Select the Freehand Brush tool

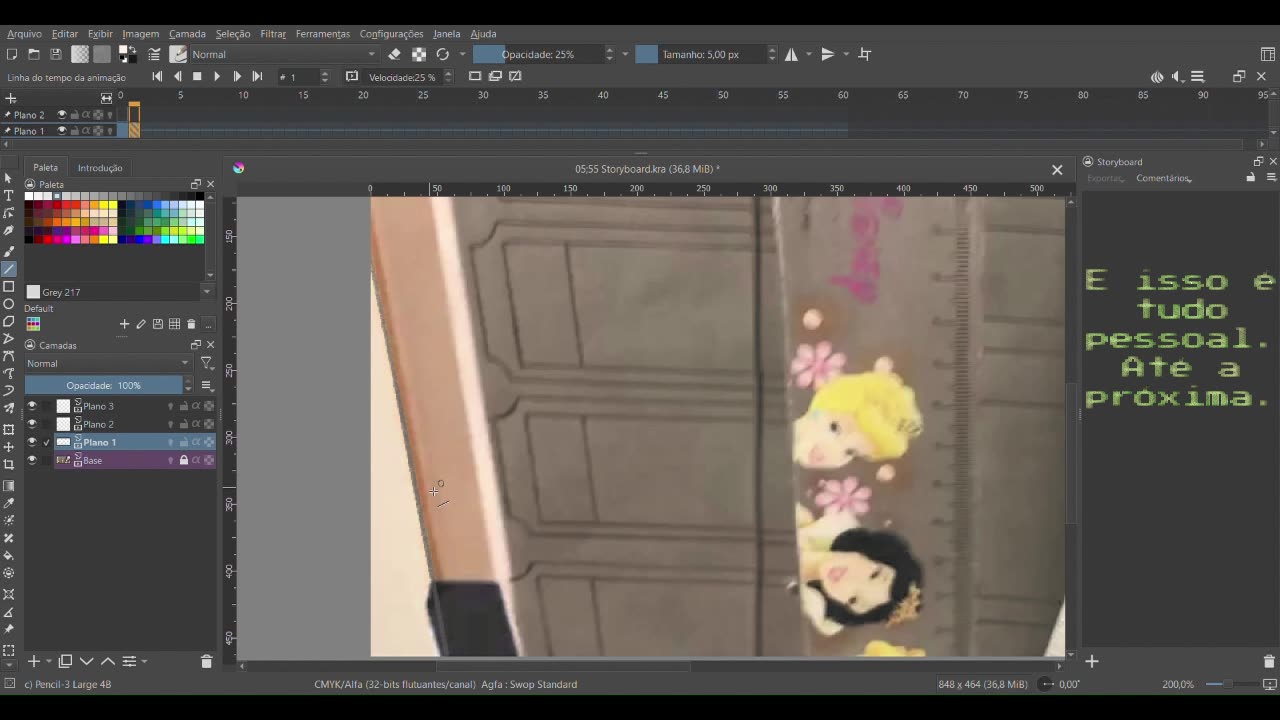[9, 251]
